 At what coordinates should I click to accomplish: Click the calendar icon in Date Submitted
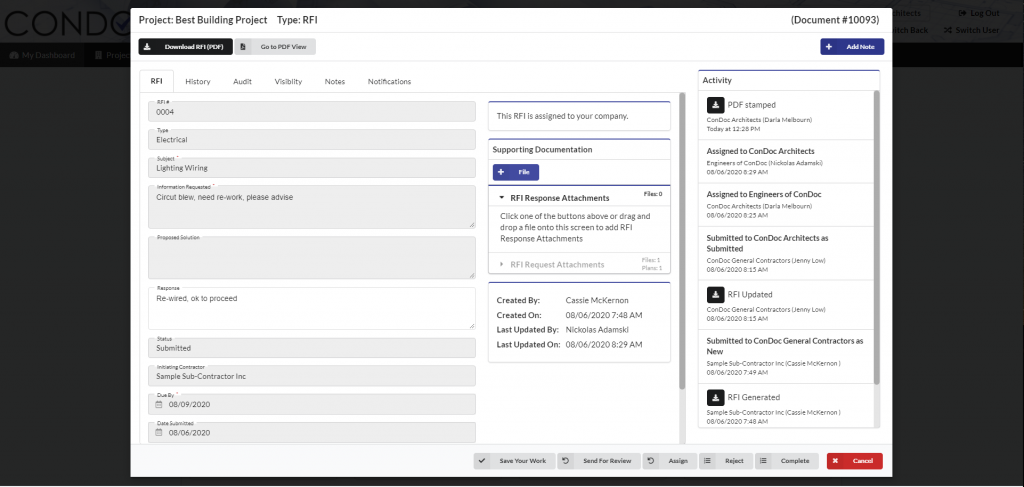[159, 432]
